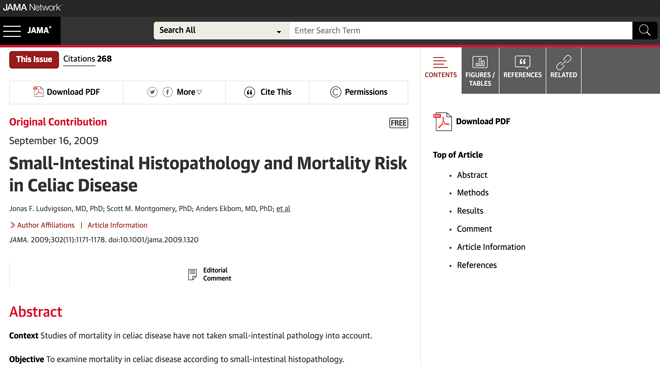This screenshot has height=366, width=660.
Task: Open the Search All dropdown
Action: coord(221,30)
